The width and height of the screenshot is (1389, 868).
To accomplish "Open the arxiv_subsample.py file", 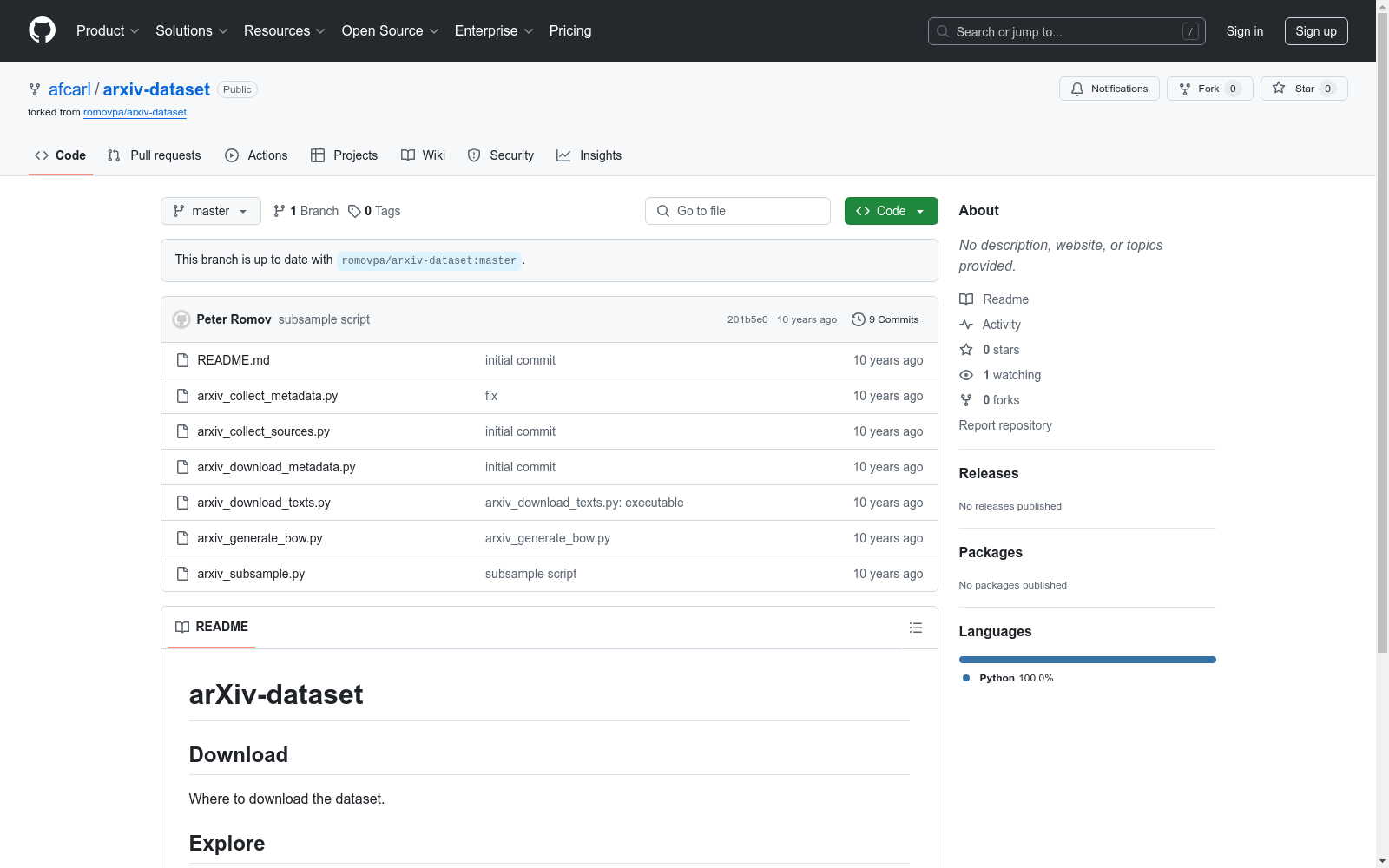I will (x=251, y=574).
